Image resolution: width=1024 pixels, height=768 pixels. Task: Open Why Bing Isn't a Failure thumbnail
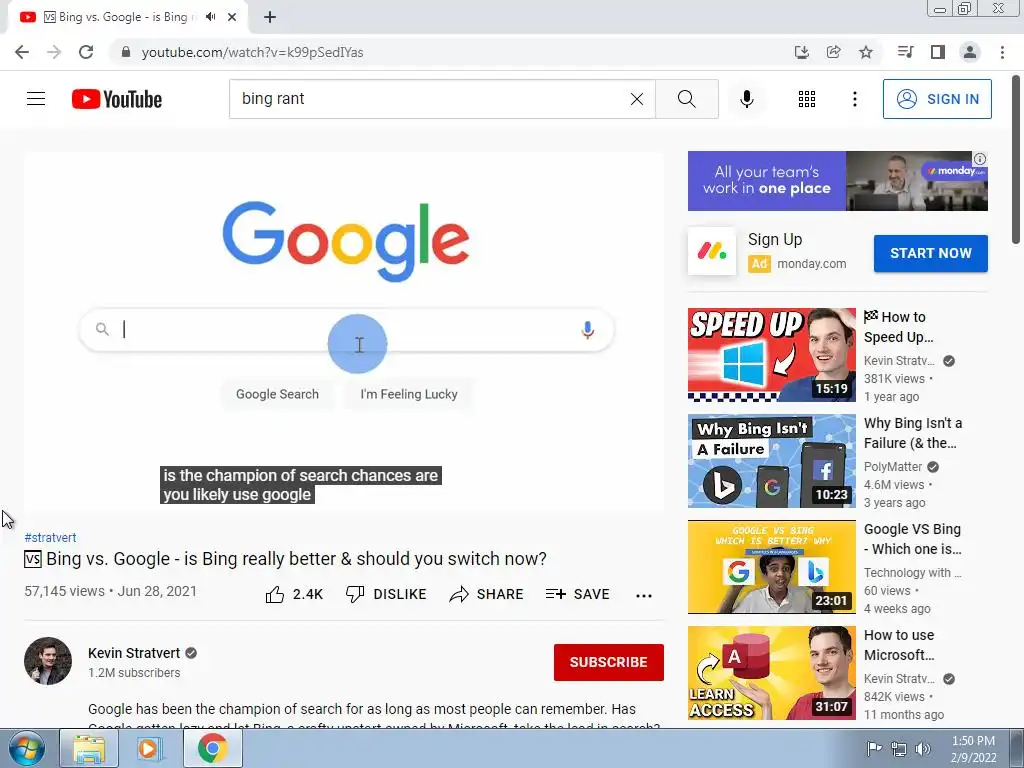tap(771, 461)
